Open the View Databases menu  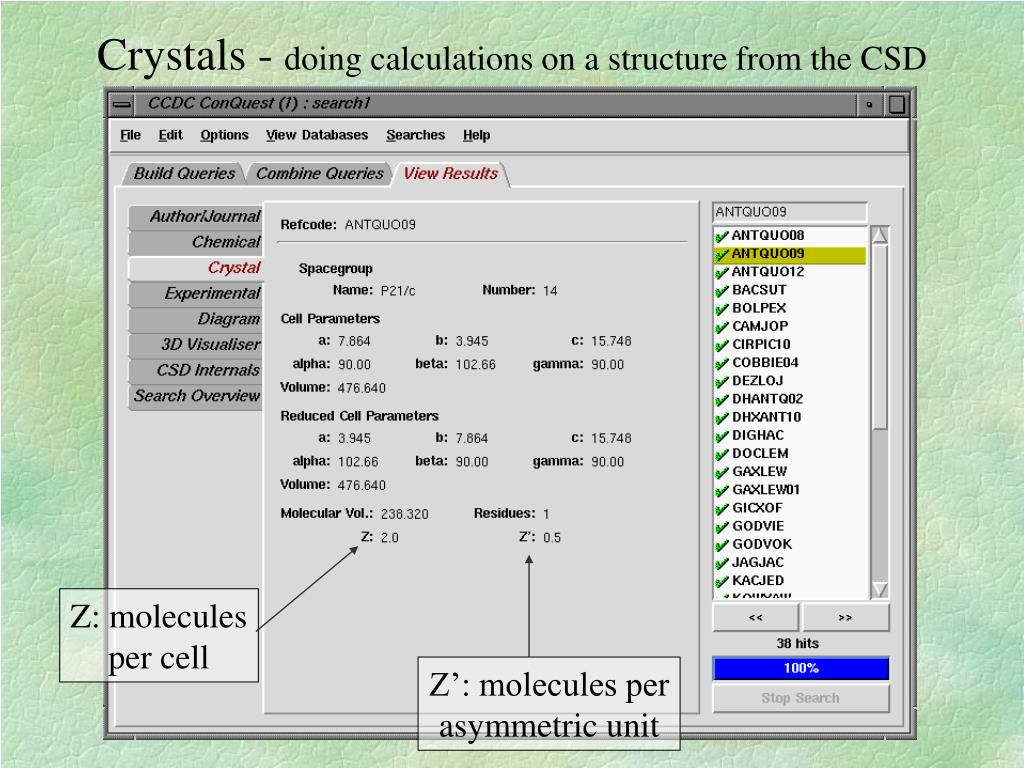coord(317,135)
